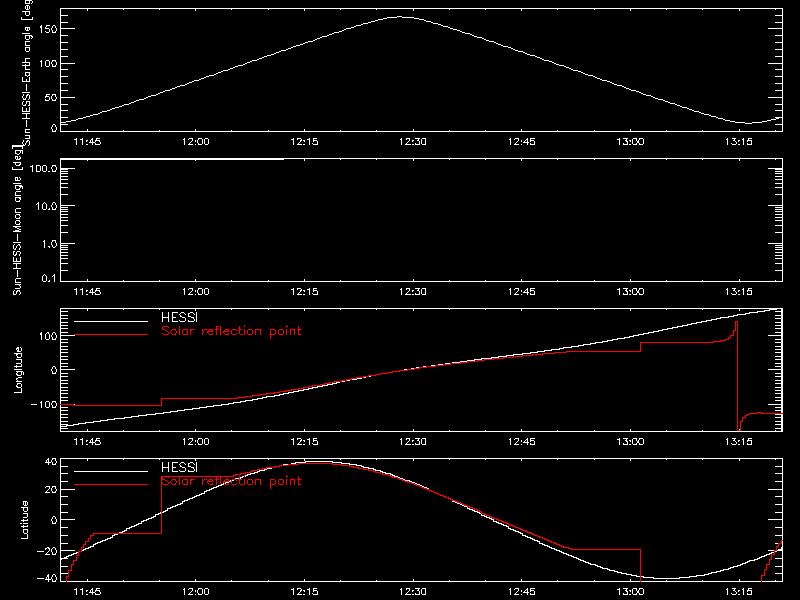Viewport: 800px width, 600px height.
Task: Click the red vertical drop near 13:15 in Longitude plot
Action: [738, 376]
